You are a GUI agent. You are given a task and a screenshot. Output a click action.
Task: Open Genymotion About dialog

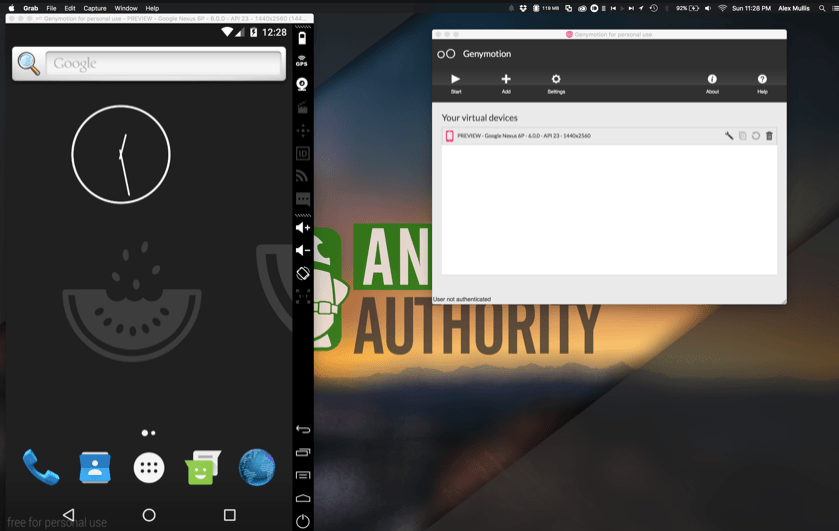[712, 83]
